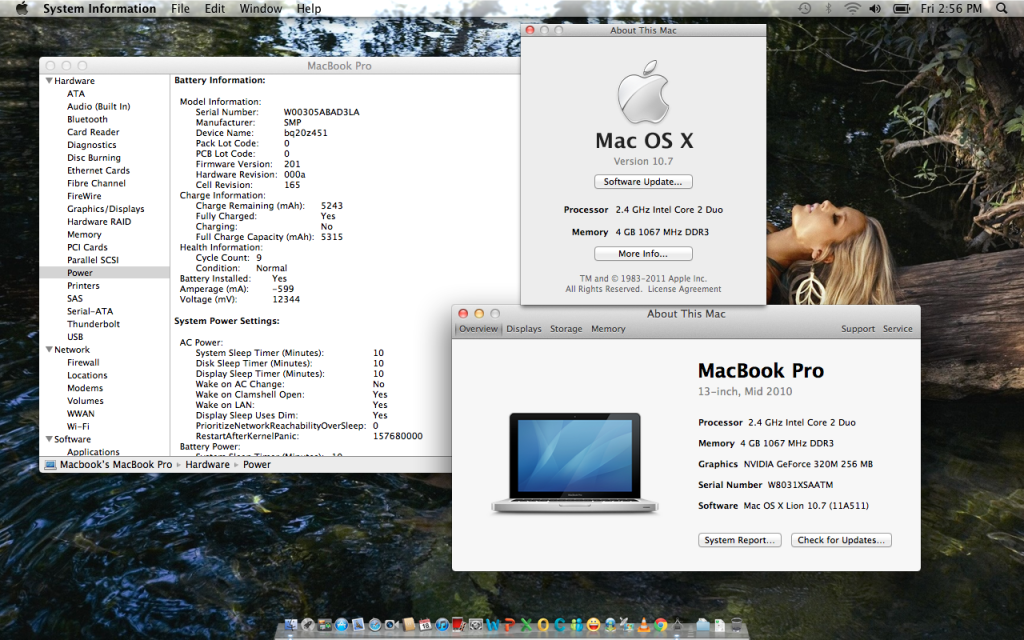Viewport: 1024px width, 640px height.
Task: Open the Service tab
Action: pyautogui.click(x=898, y=329)
